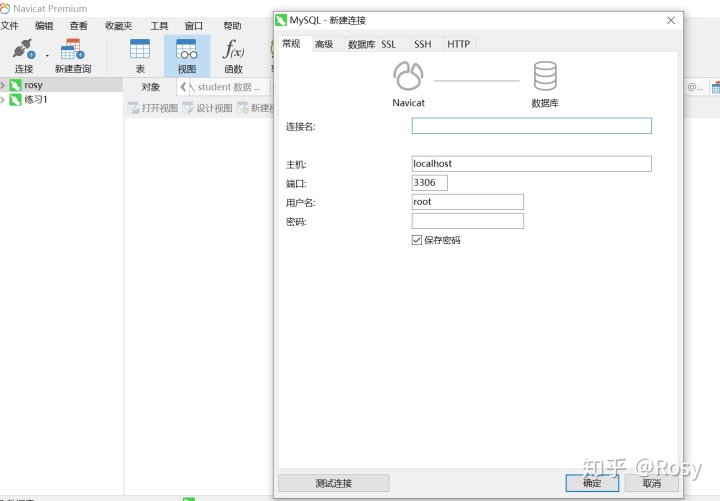Screen dimensions: 720x501
Task: Click the Open View icon (打开视图)
Action: coord(134,108)
